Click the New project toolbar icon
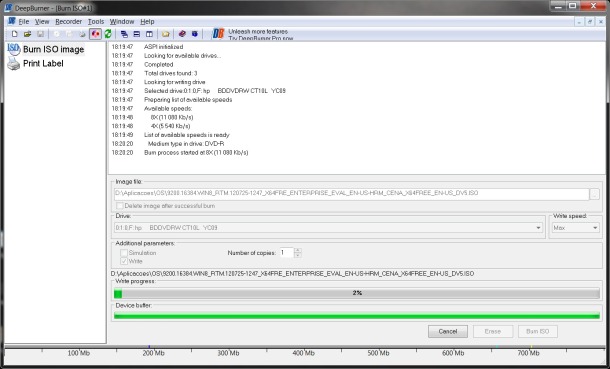 point(14,34)
